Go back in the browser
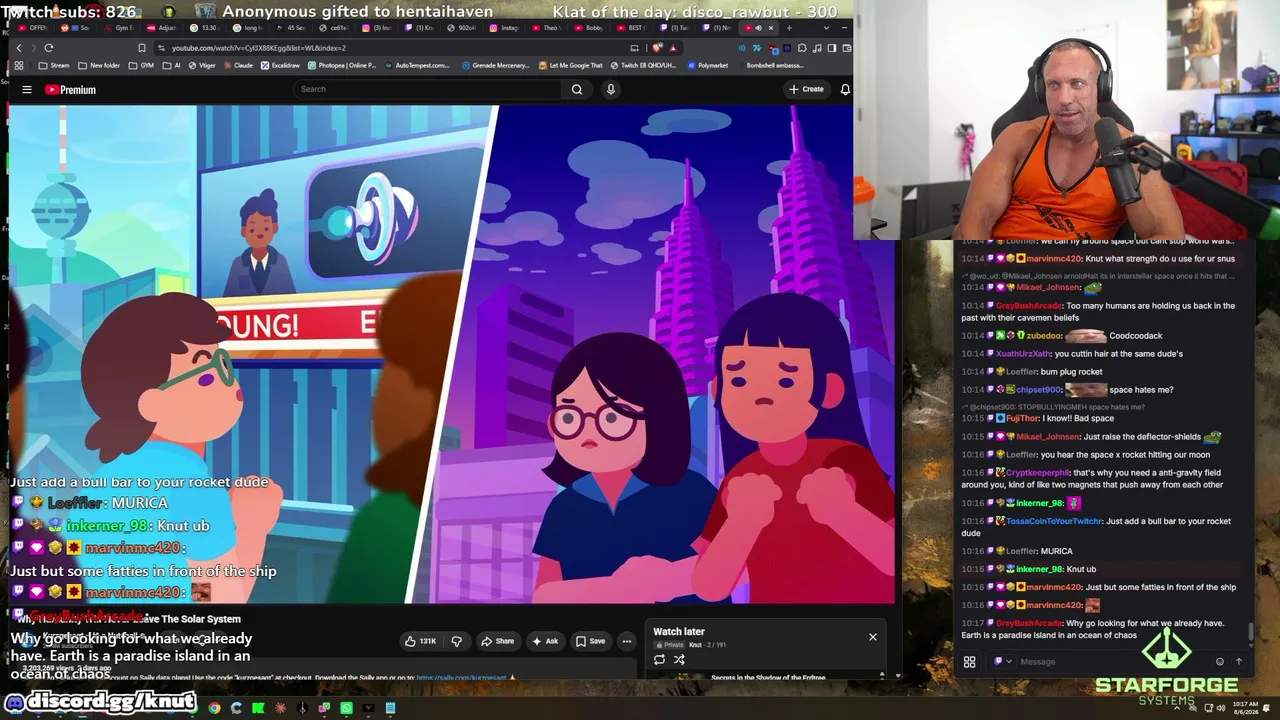The height and width of the screenshot is (720, 1280). coord(18,48)
